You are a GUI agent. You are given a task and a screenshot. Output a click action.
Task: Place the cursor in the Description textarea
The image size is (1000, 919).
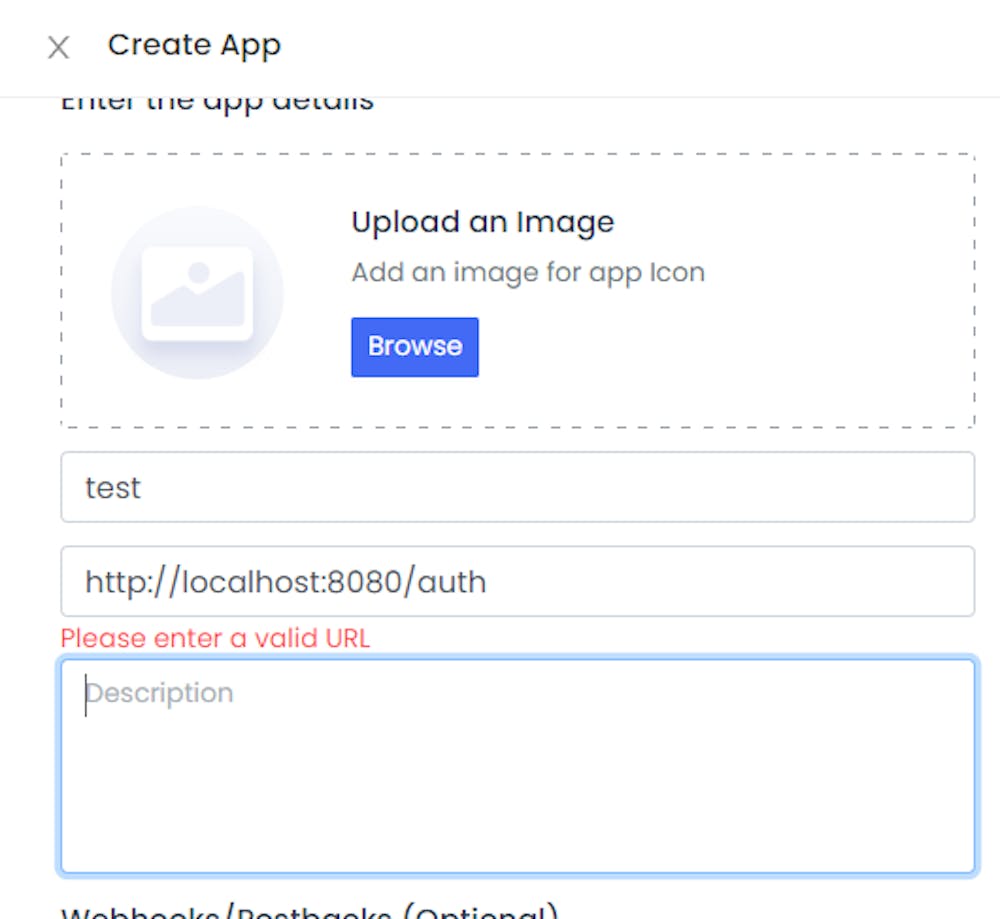[x=517, y=763]
